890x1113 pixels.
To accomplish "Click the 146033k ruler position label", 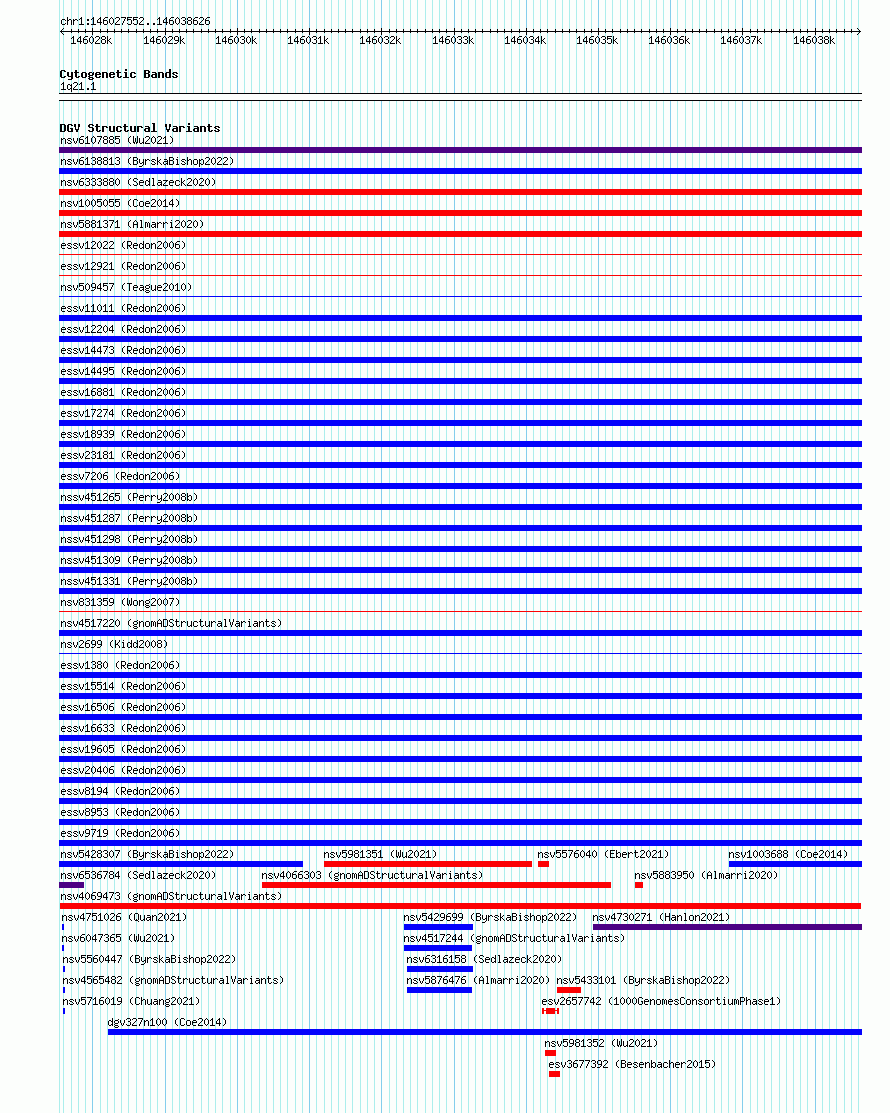I will [x=453, y=40].
